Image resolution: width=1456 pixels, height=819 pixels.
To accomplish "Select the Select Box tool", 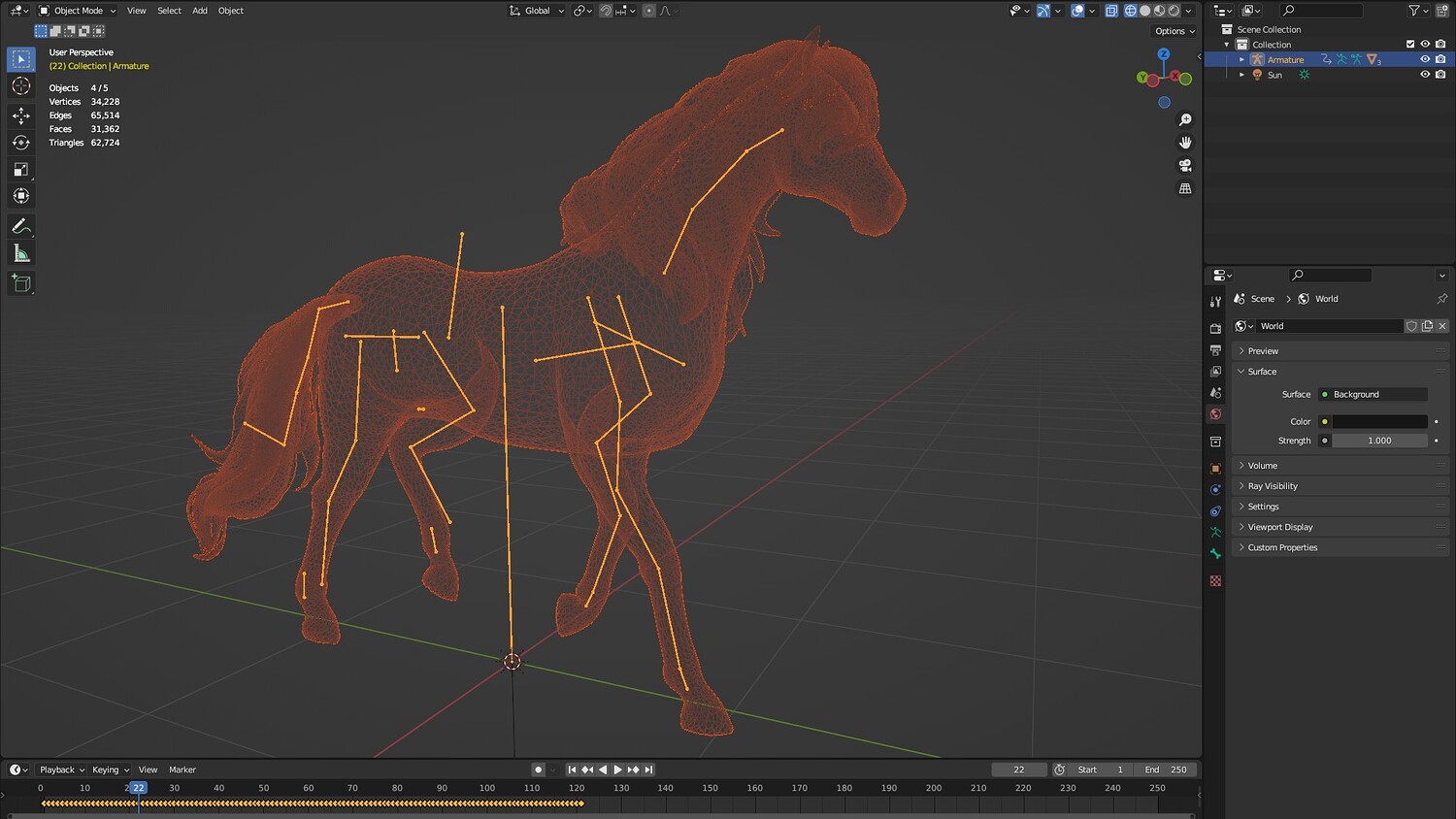I will [x=21, y=59].
